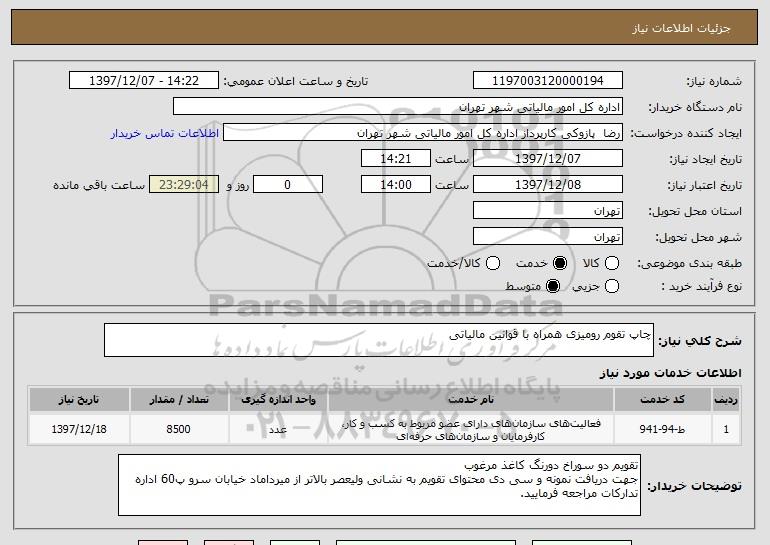Click the remaining days field showing 0
The image size is (770, 545).
click(x=288, y=185)
